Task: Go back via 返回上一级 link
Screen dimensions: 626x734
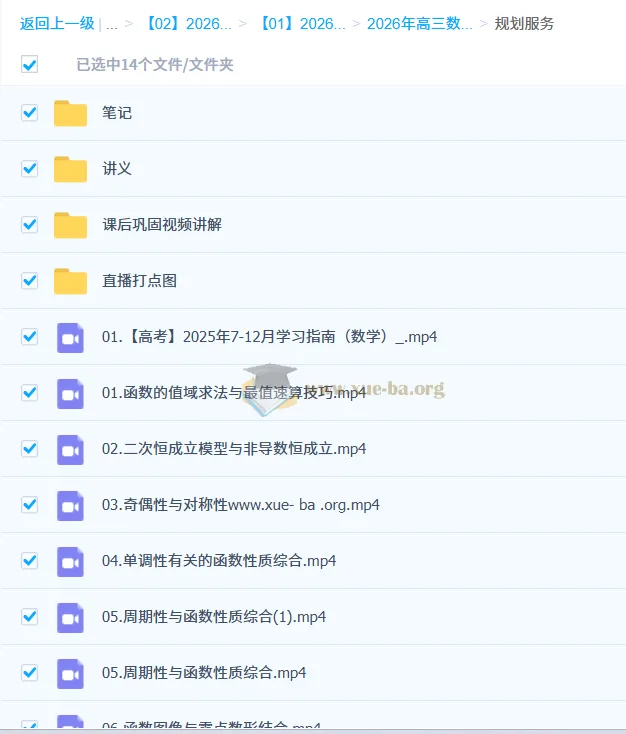Action: tap(57, 23)
